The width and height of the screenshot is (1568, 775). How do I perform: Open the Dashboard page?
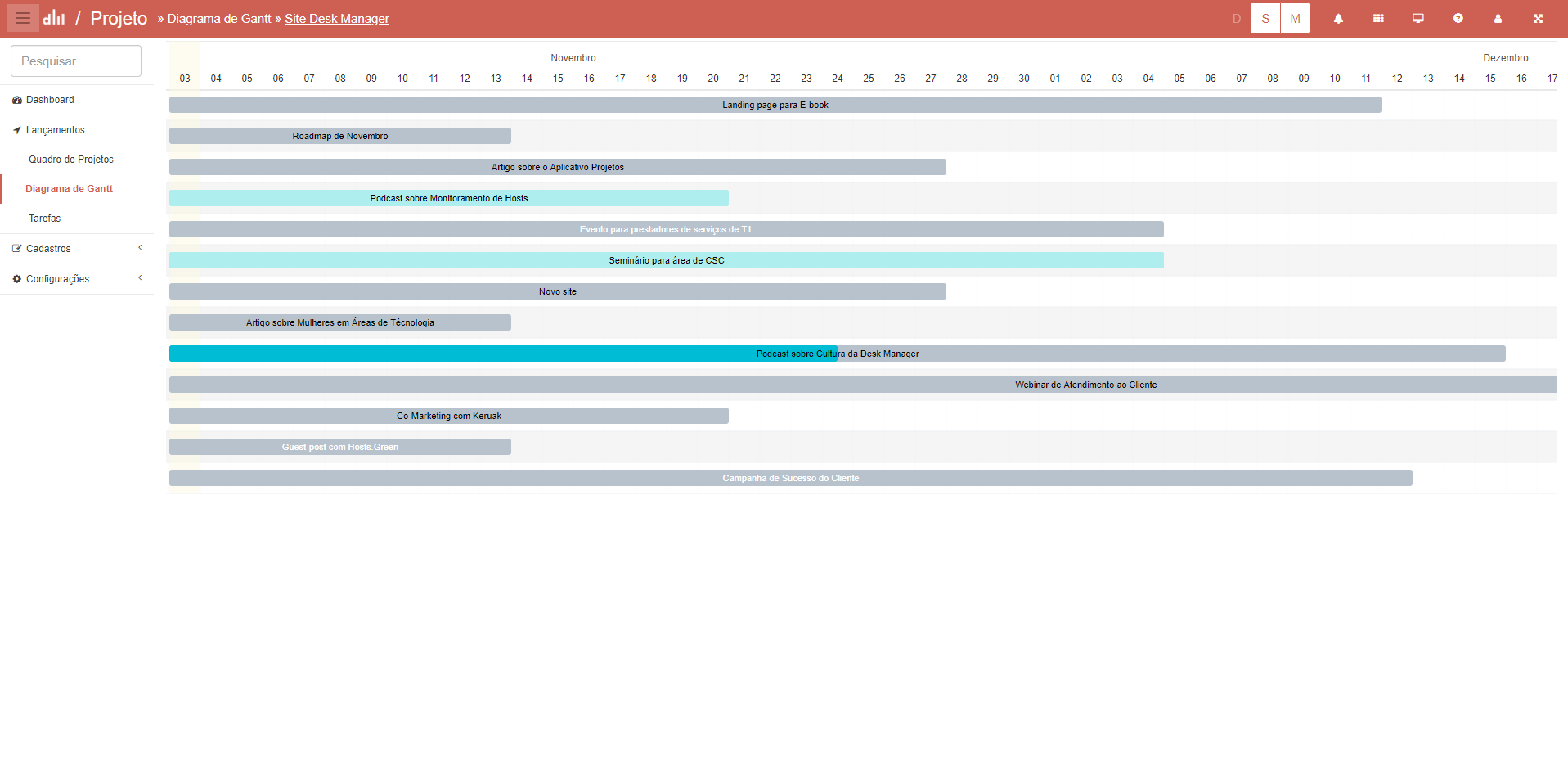pos(50,100)
